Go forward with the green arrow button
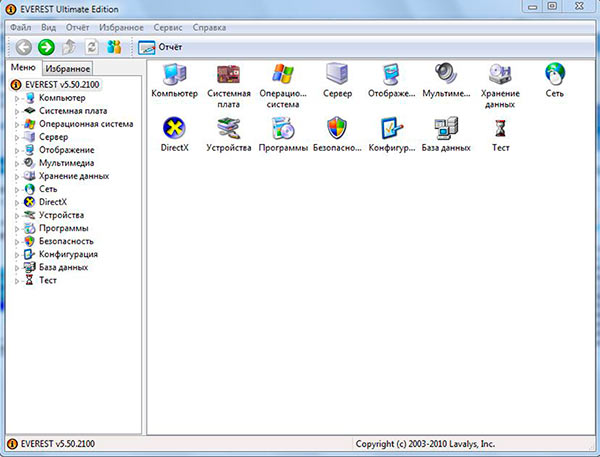 click(46, 47)
